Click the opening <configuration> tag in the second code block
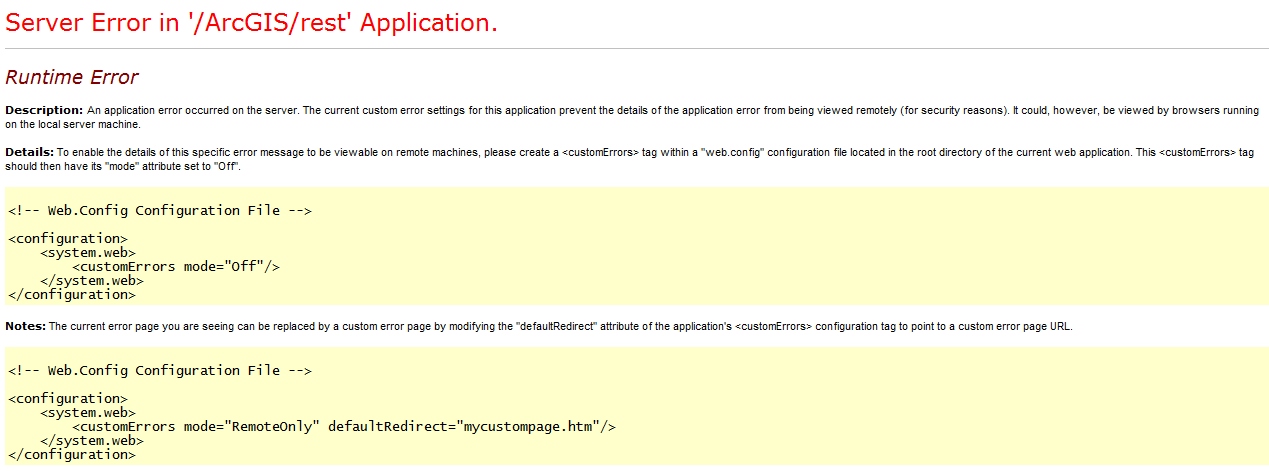Viewport: 1269px width, 471px height. click(68, 399)
